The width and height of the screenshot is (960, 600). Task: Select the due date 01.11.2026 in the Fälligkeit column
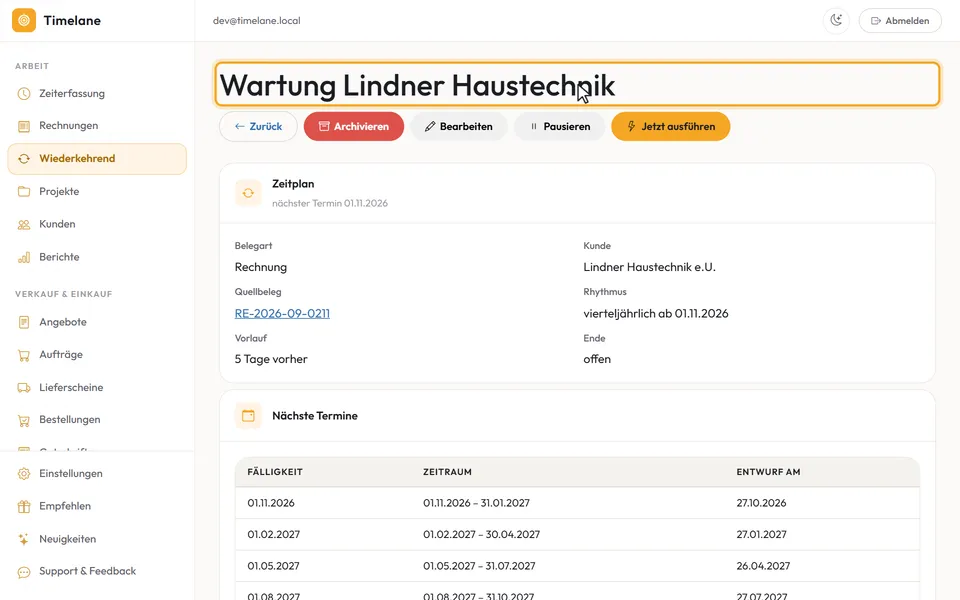click(x=271, y=503)
